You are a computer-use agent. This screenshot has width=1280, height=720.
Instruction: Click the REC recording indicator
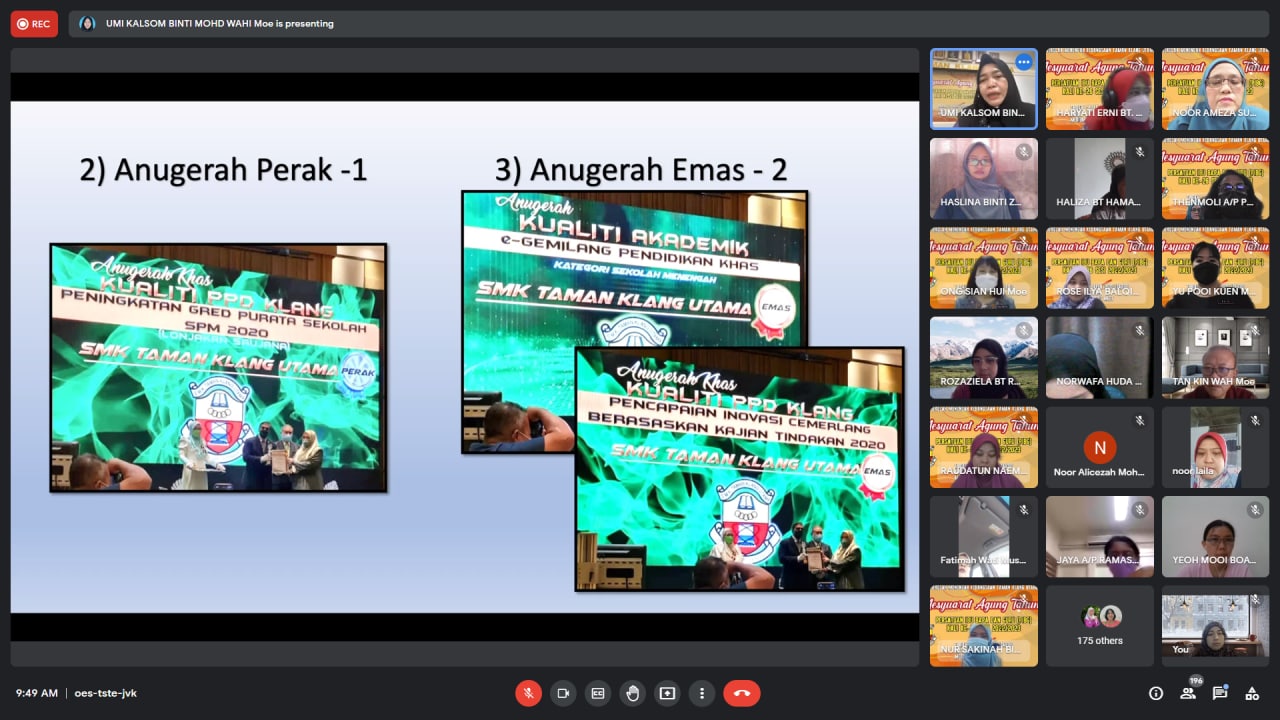pos(34,24)
